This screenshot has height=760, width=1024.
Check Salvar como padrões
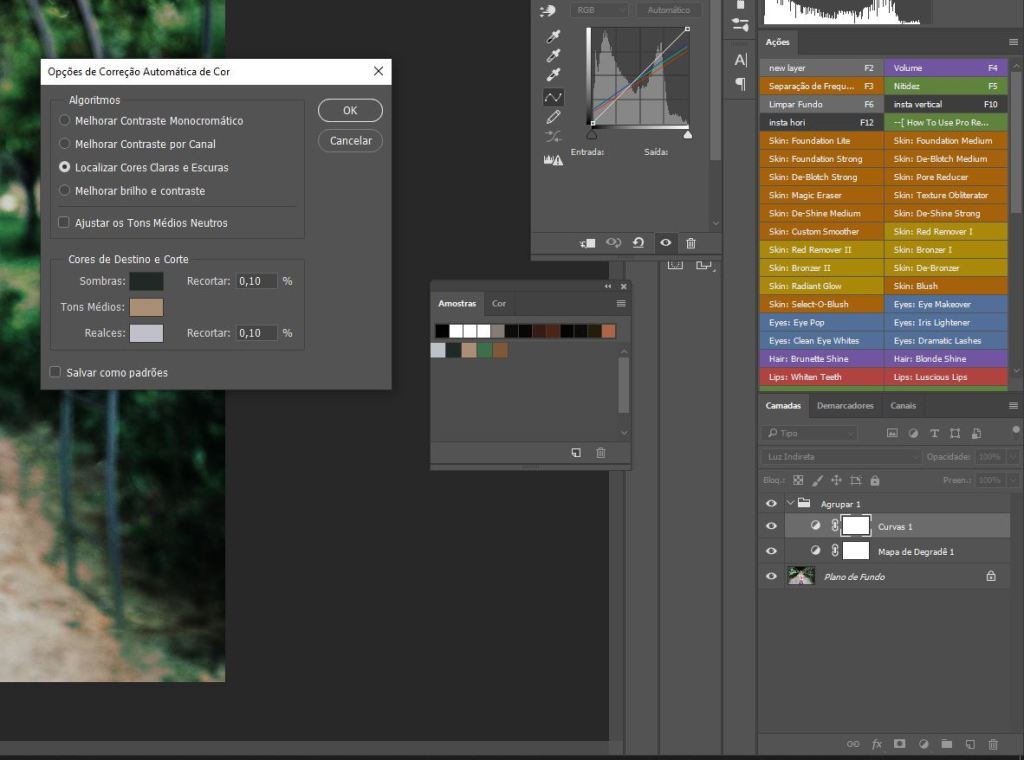[x=56, y=373]
